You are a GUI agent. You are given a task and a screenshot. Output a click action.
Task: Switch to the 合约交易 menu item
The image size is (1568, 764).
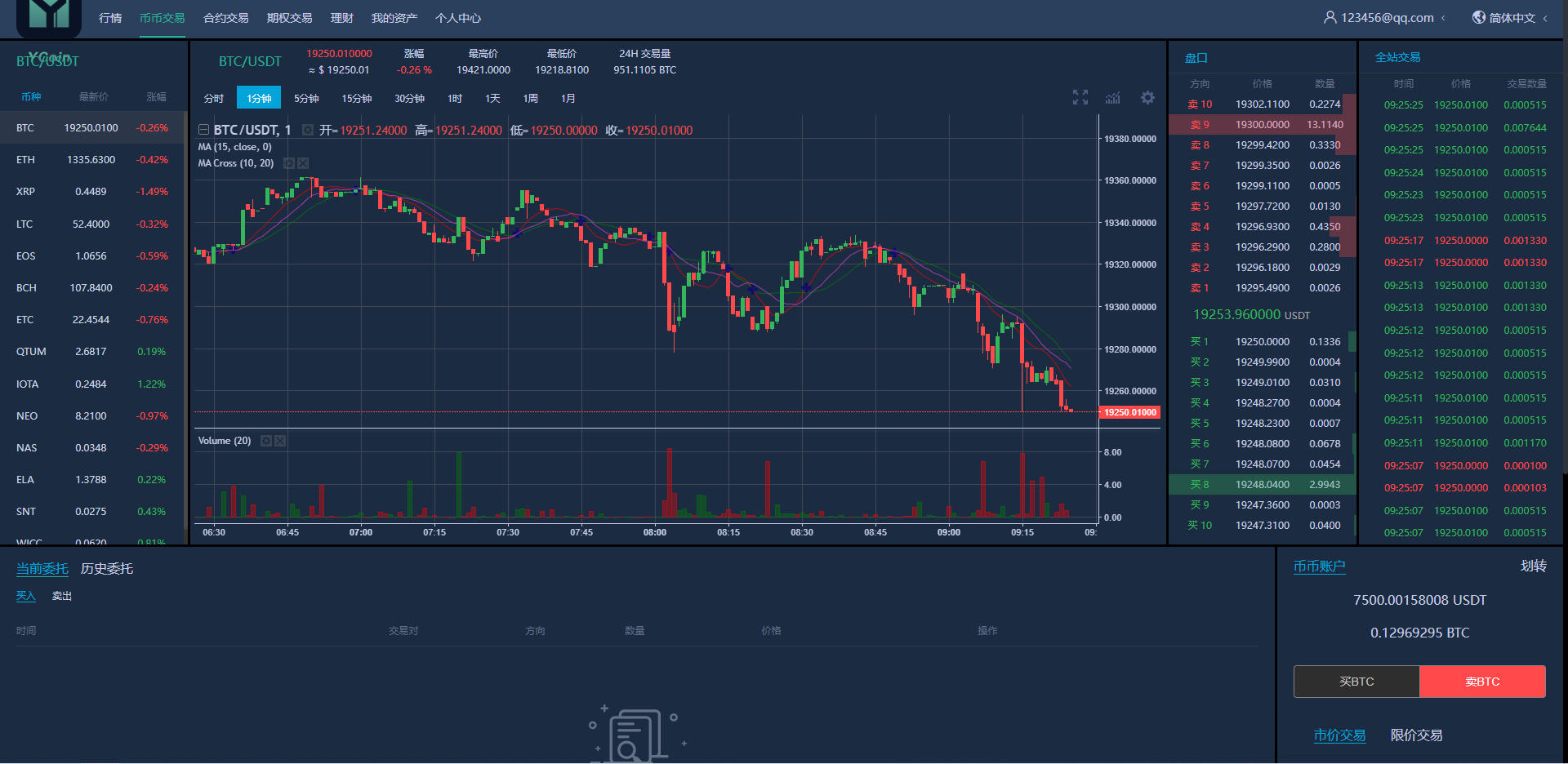[225, 17]
